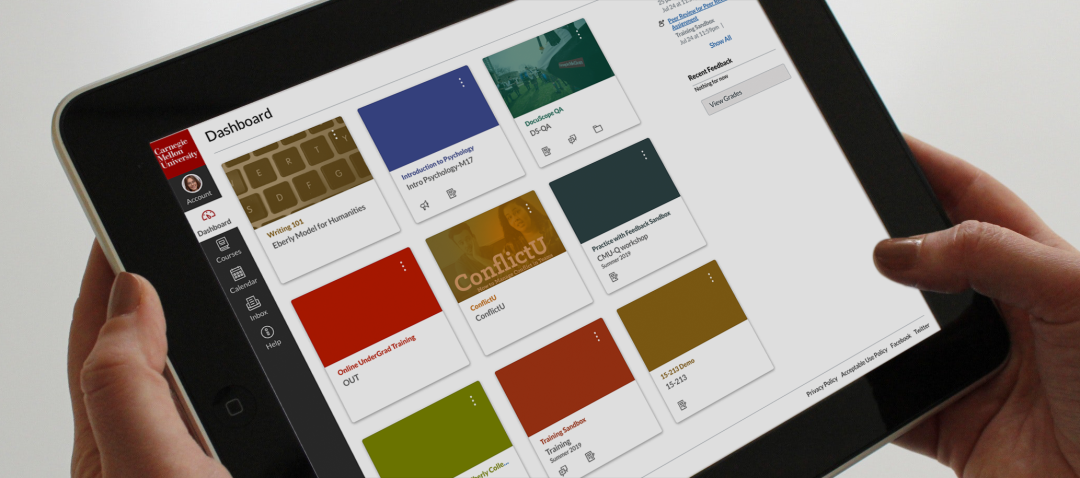Click the Carnegie Mellon University logo
This screenshot has height=478, width=1080.
[x=176, y=153]
